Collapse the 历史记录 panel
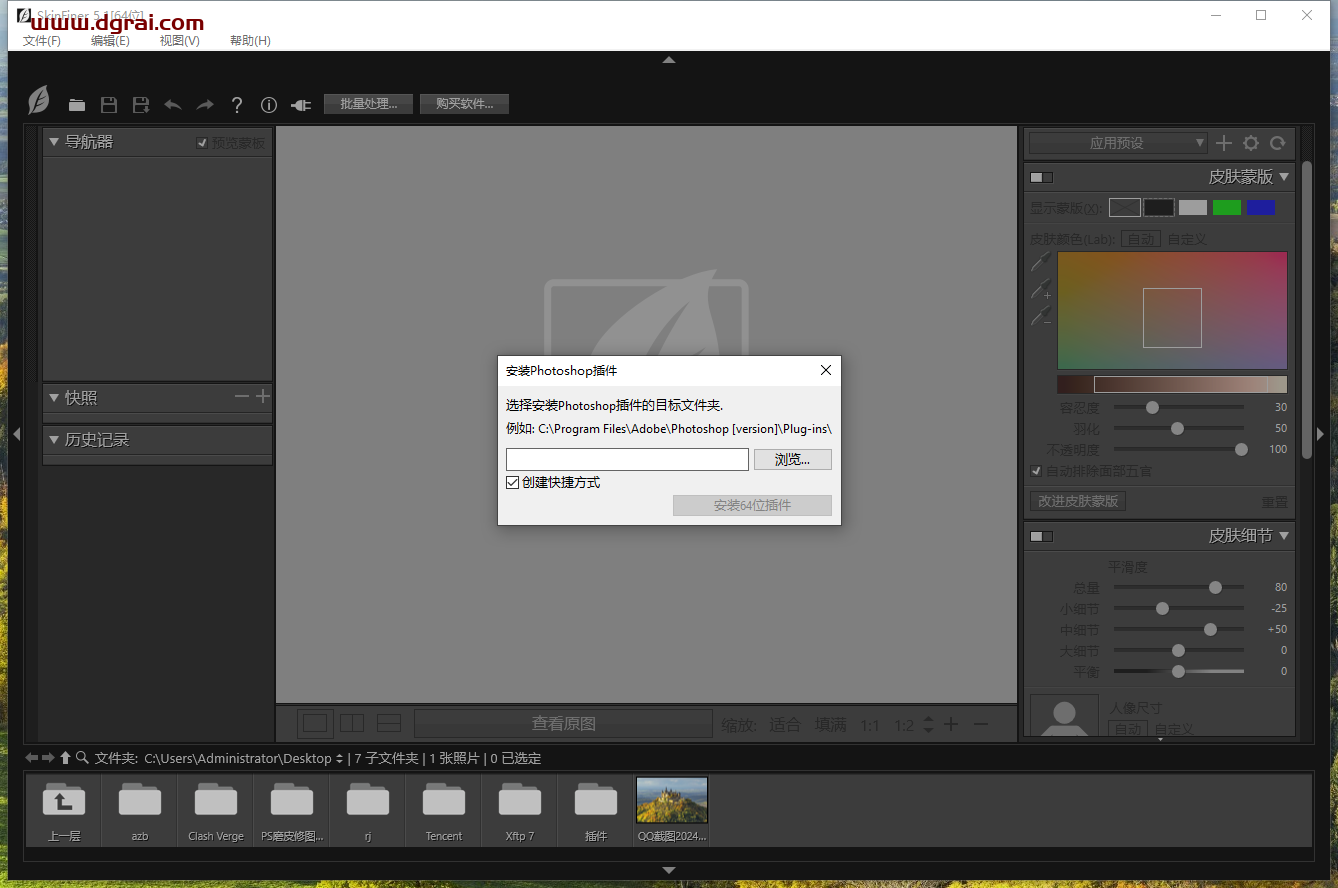This screenshot has height=888, width=1338. click(54, 440)
